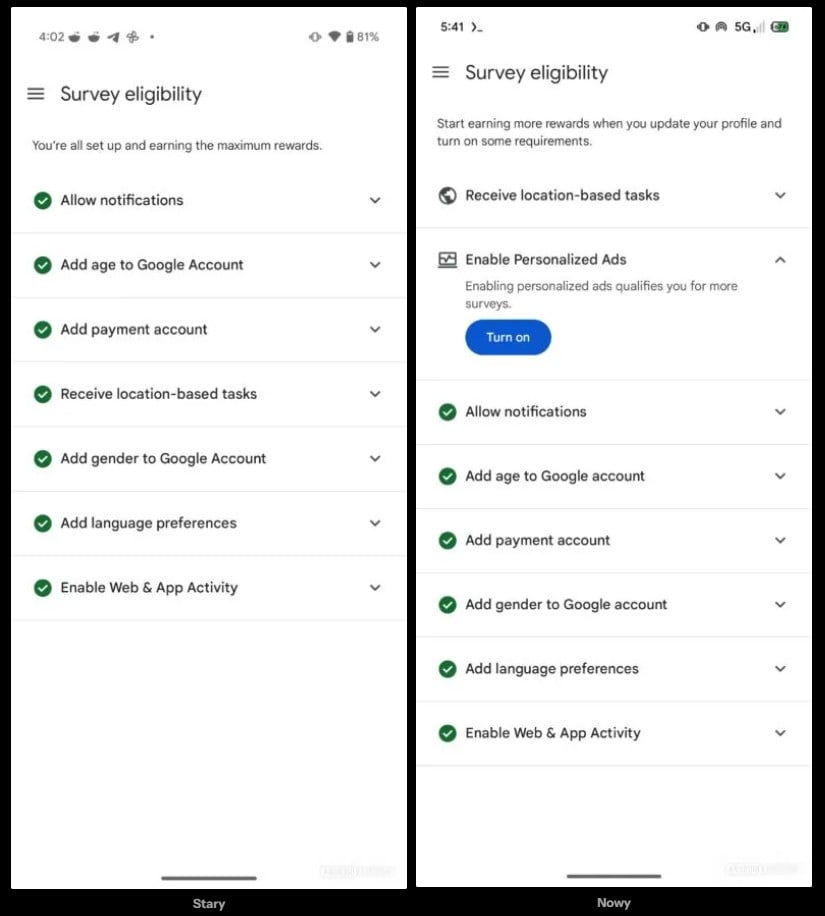Click the green check for Add payment account in Nowy
825x916 pixels.
point(448,541)
